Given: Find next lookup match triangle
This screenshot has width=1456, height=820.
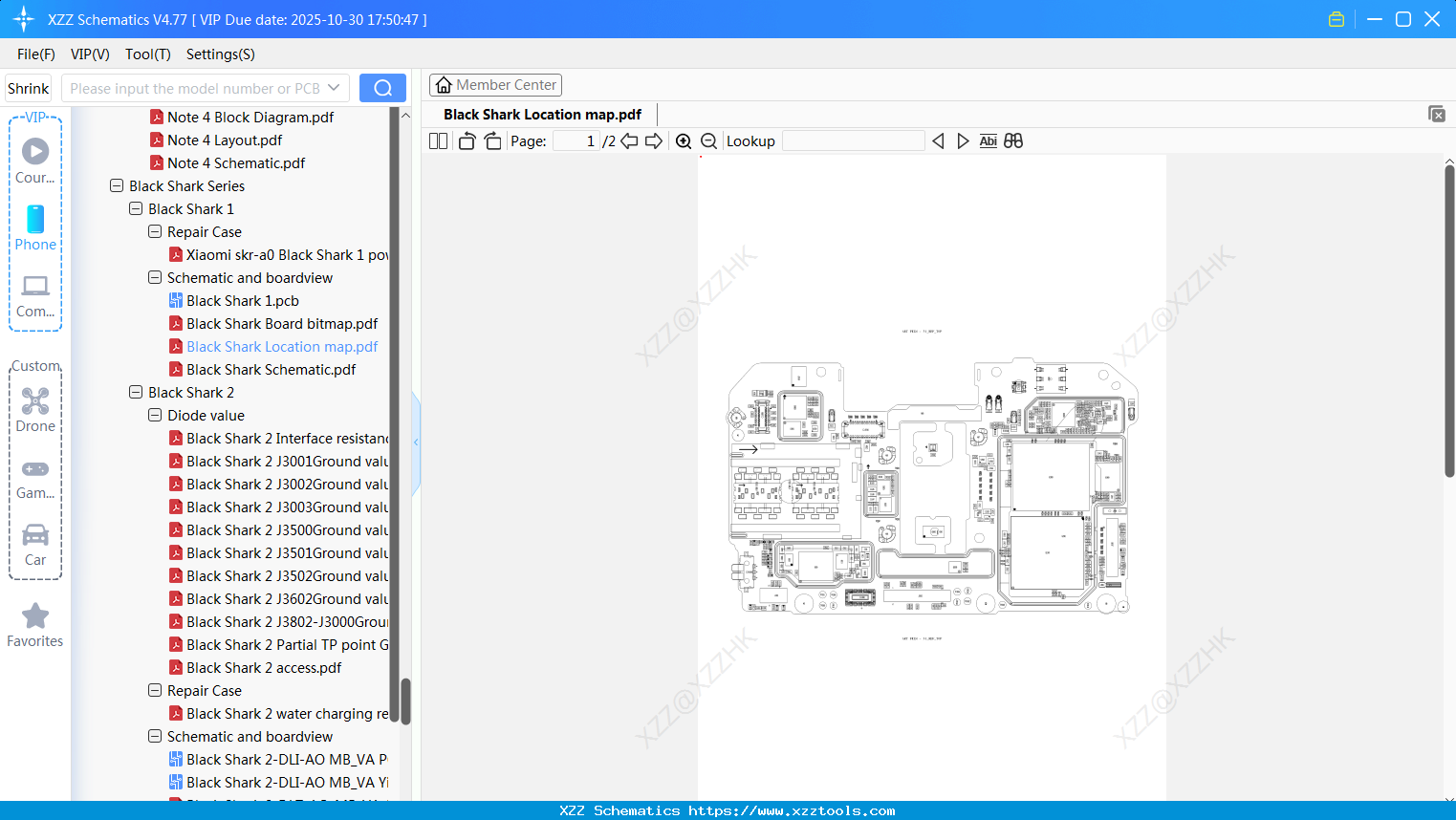Looking at the screenshot, I should [x=963, y=141].
